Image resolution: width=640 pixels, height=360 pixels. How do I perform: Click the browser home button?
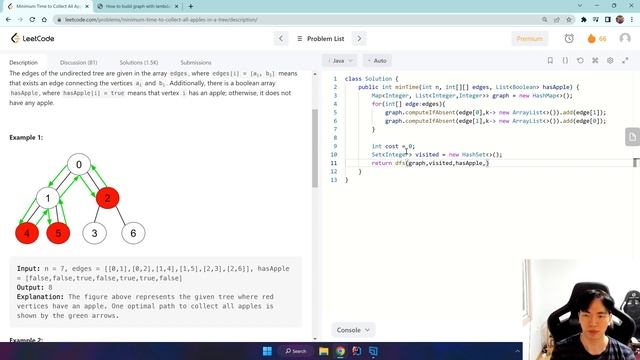[x=44, y=19]
